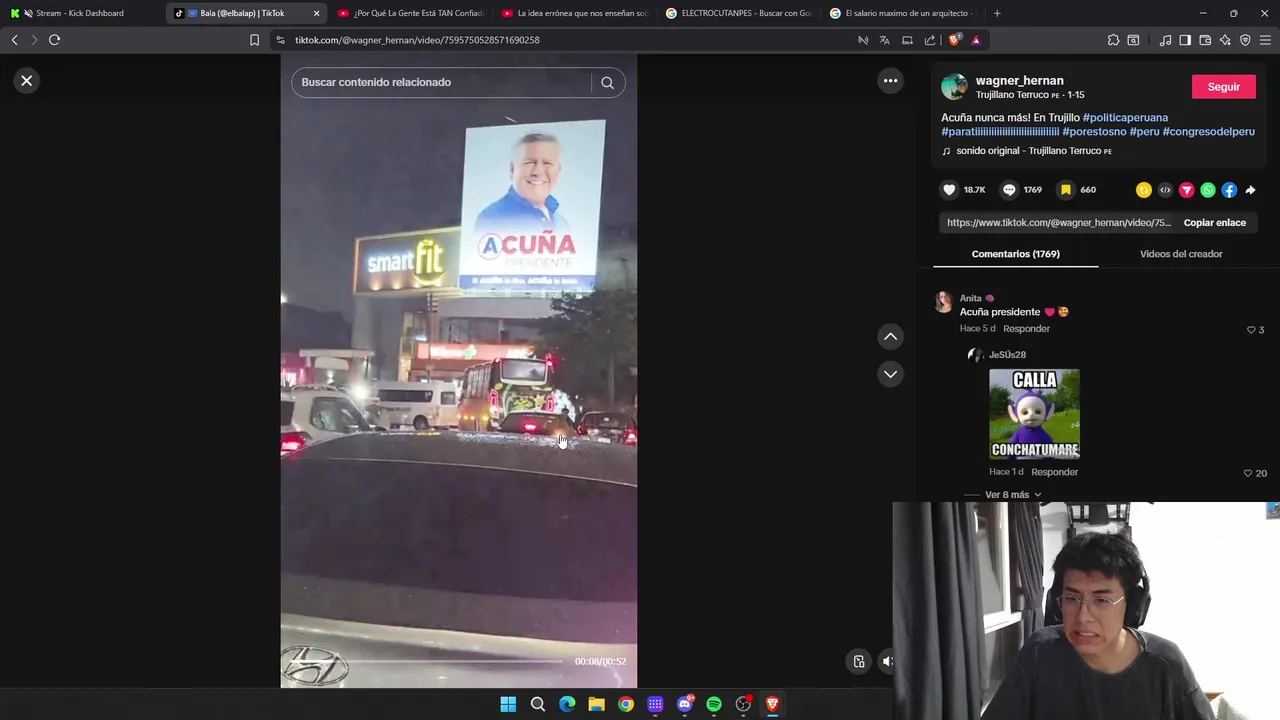Viewport: 1280px width, 720px height.
Task: Click the Buscar contenido relacionado search field
Action: pos(440,83)
